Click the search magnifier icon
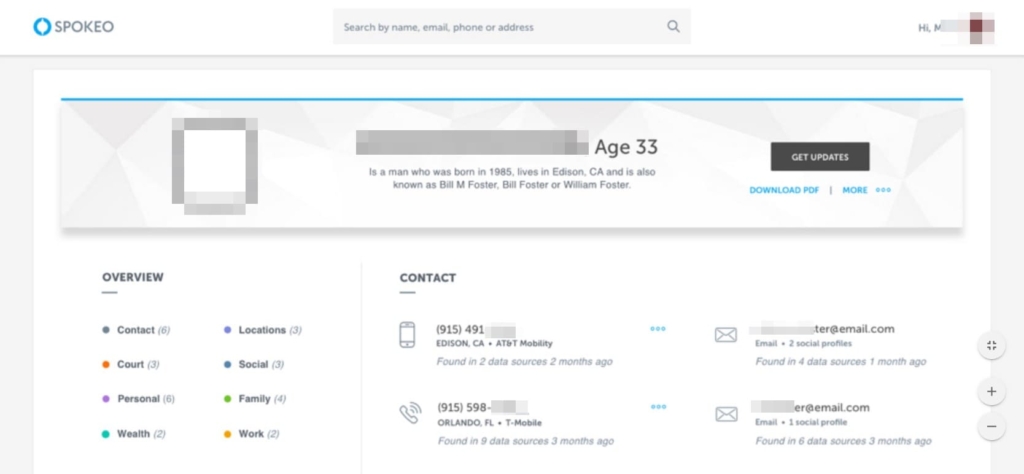The image size is (1024, 474). 673,27
